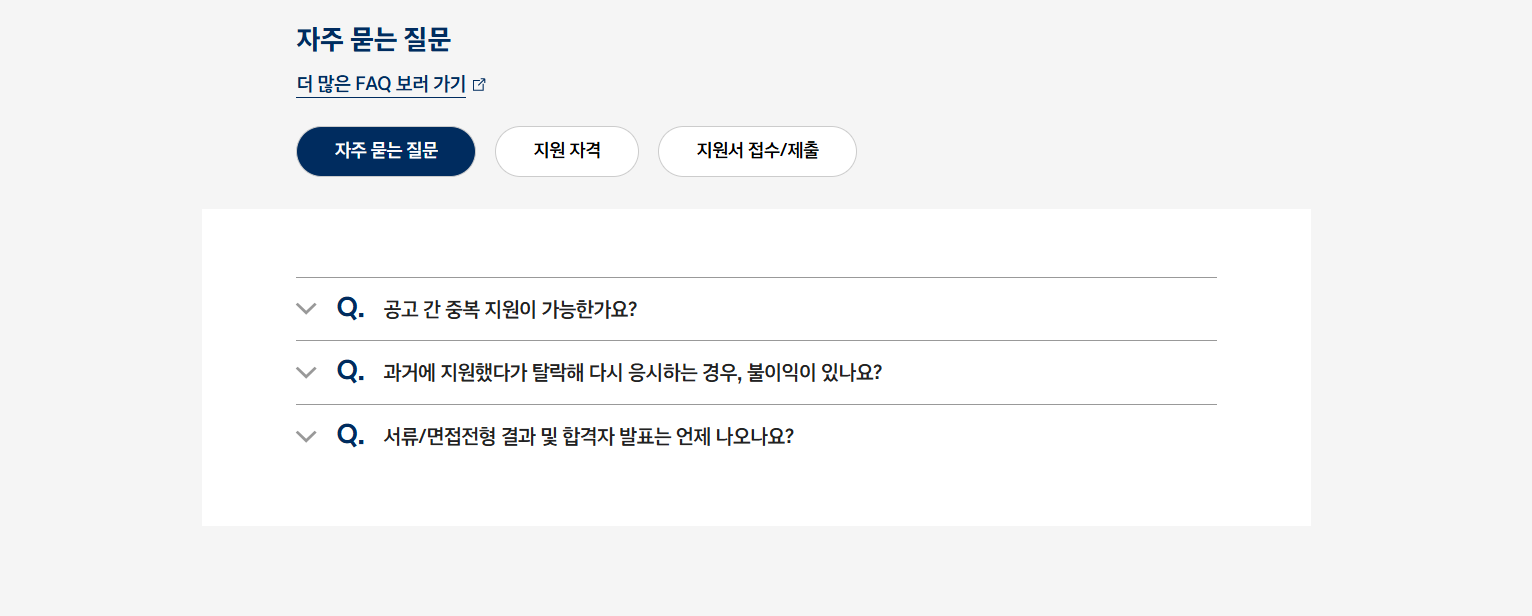Click the Q. icon of the third question
The height and width of the screenshot is (616, 1532).
point(350,435)
